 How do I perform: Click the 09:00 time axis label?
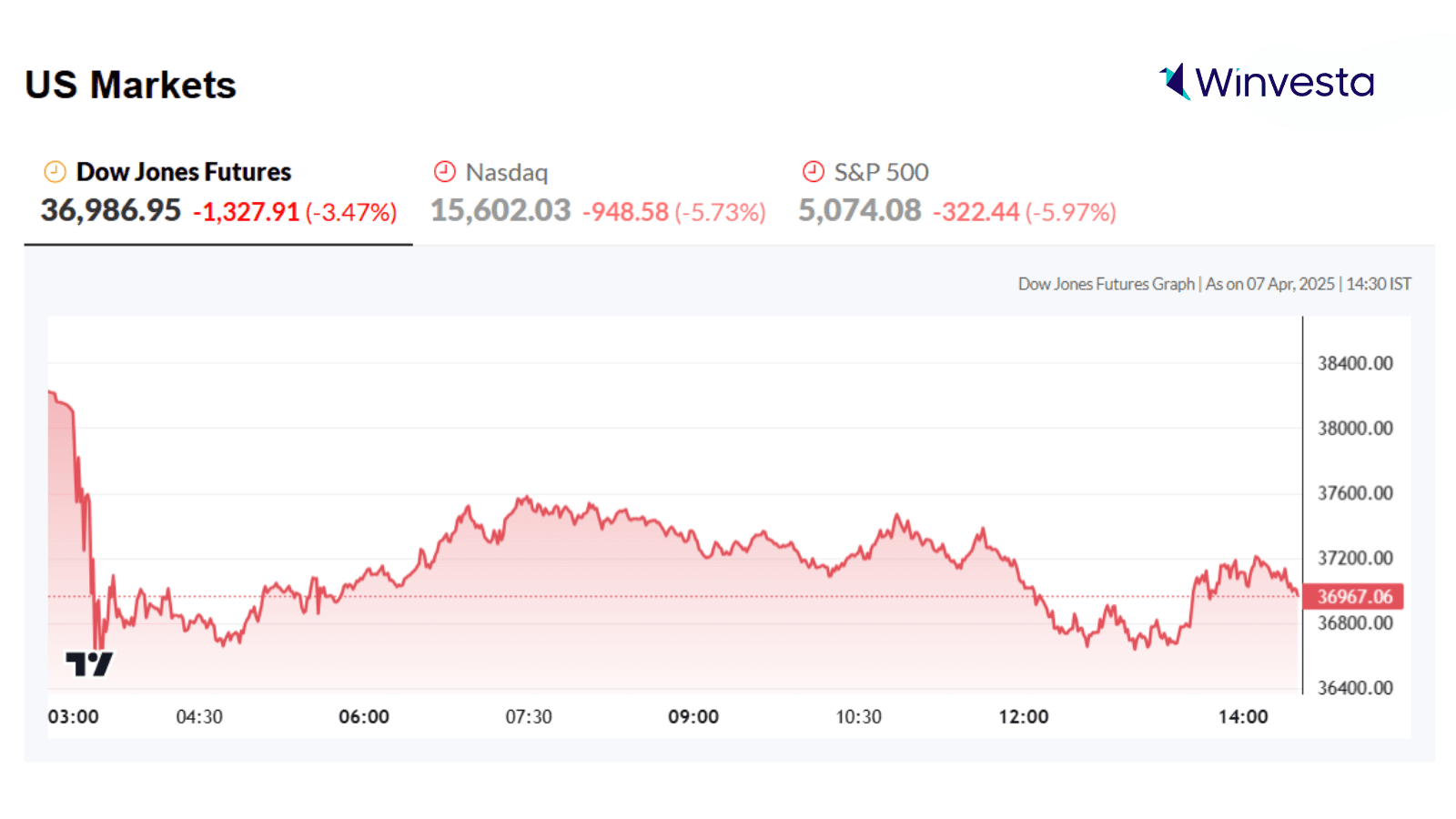tap(693, 717)
